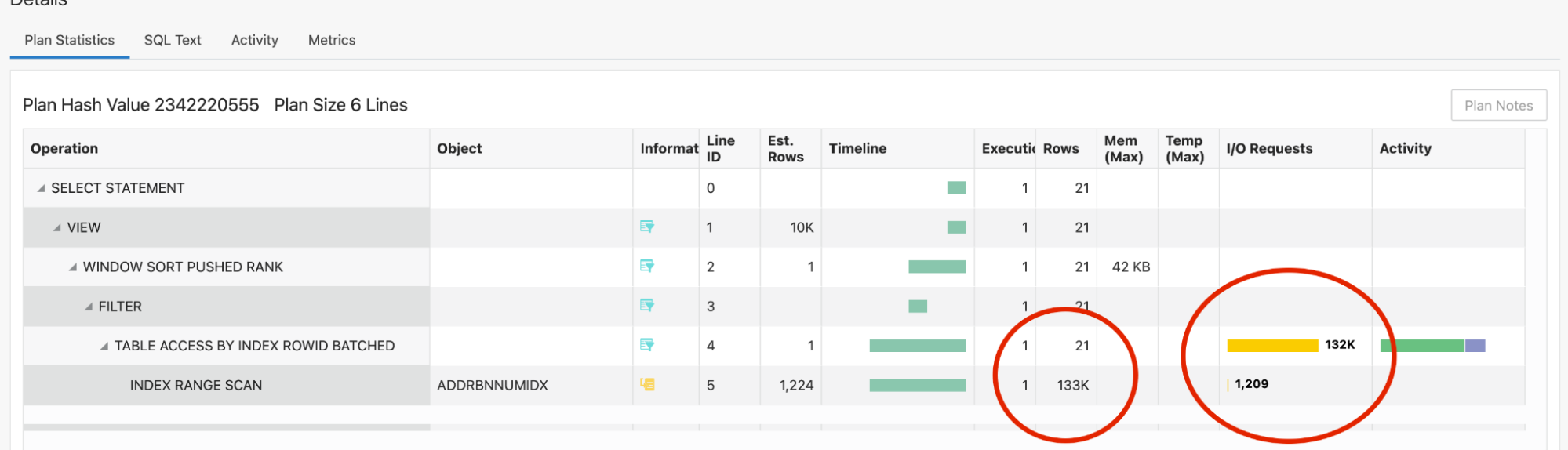
Task: Click the Temp (Max) column header
Action: (1188, 148)
